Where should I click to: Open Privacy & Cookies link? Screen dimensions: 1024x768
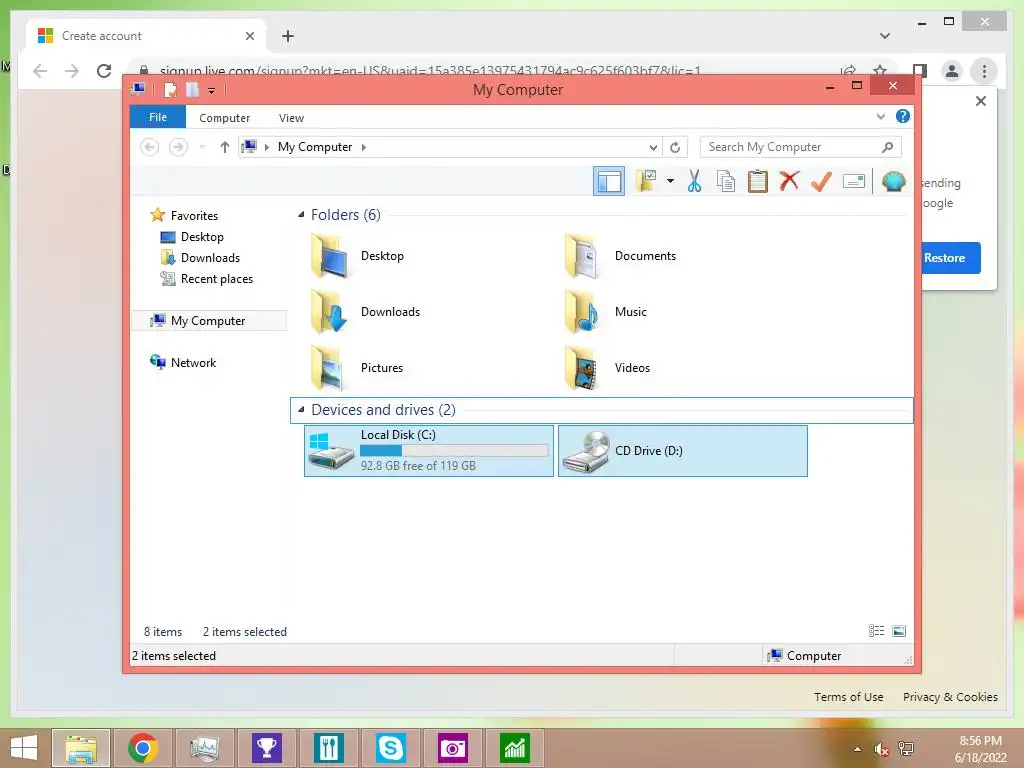[x=950, y=697]
